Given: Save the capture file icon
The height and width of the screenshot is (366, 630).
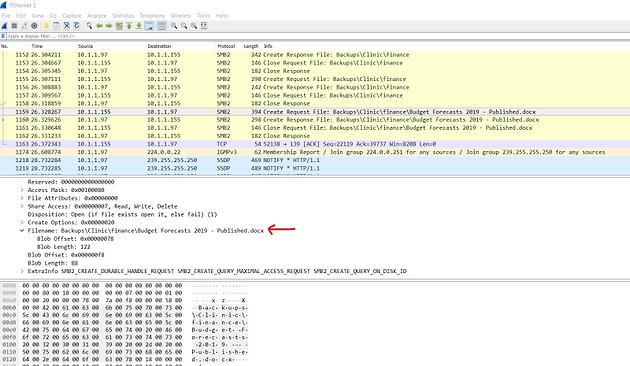Looking at the screenshot, I should 57,26.
